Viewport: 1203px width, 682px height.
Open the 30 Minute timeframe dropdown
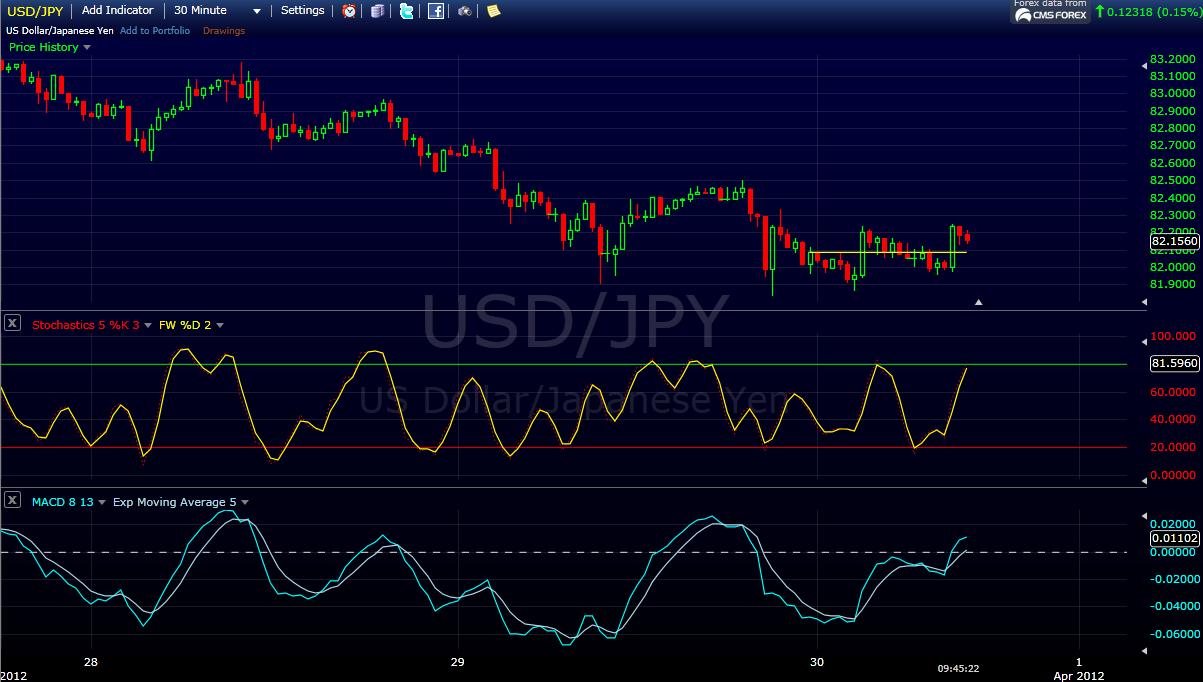[x=257, y=11]
